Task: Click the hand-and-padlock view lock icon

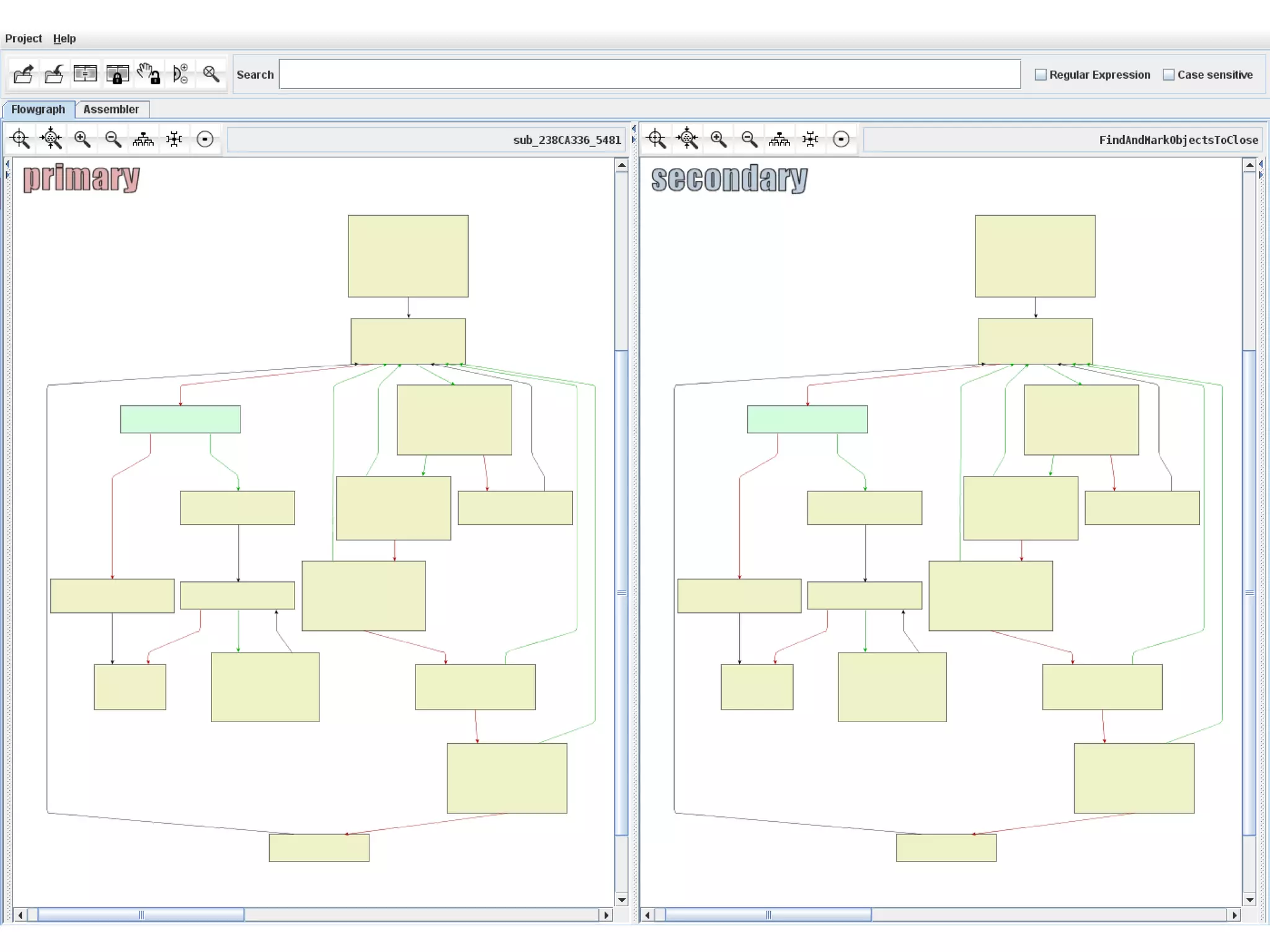Action: [x=148, y=74]
